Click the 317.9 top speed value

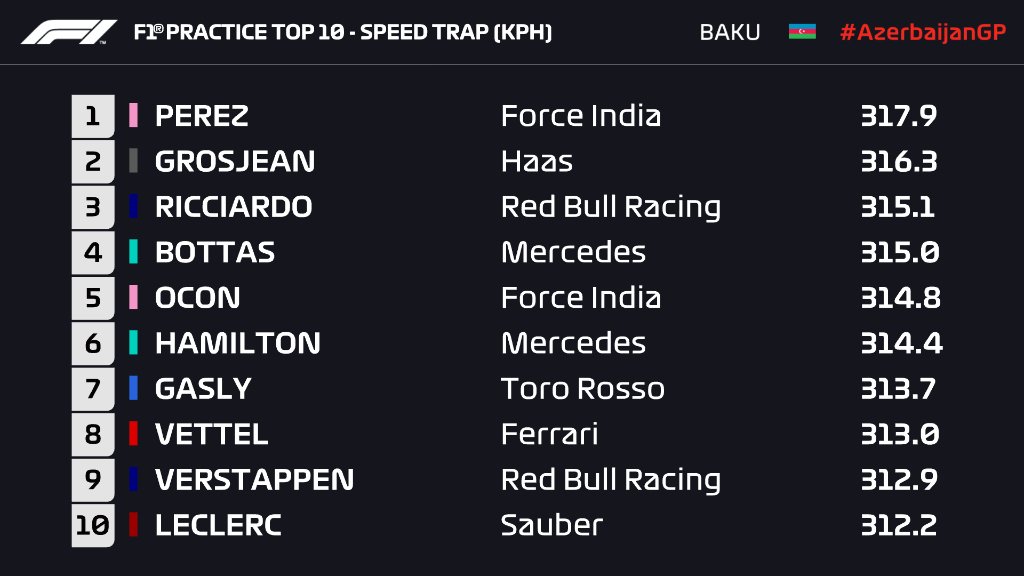point(898,116)
